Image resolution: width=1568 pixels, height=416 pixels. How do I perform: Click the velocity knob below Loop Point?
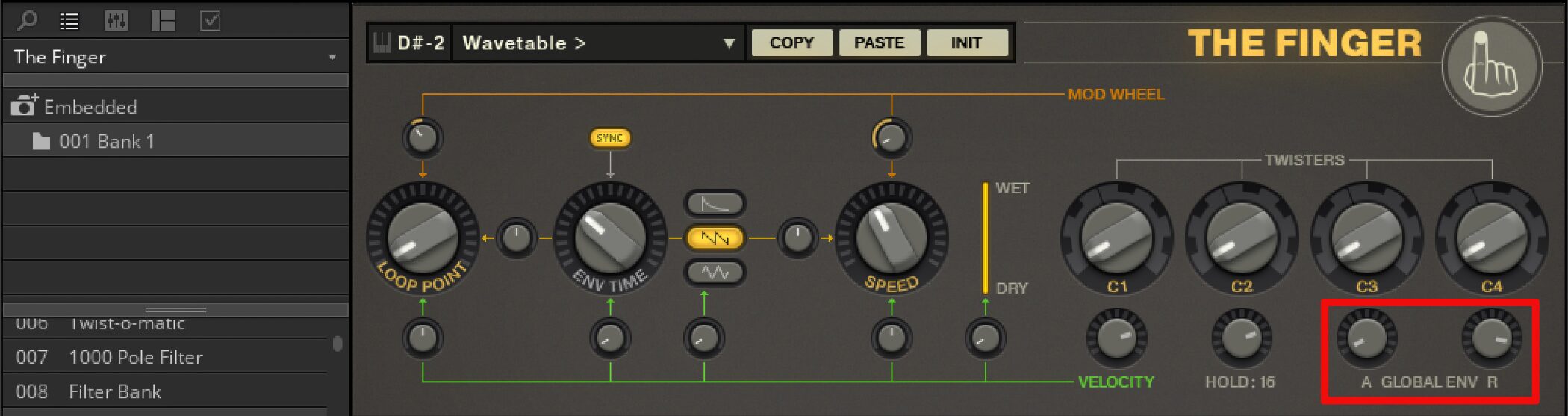[x=423, y=338]
